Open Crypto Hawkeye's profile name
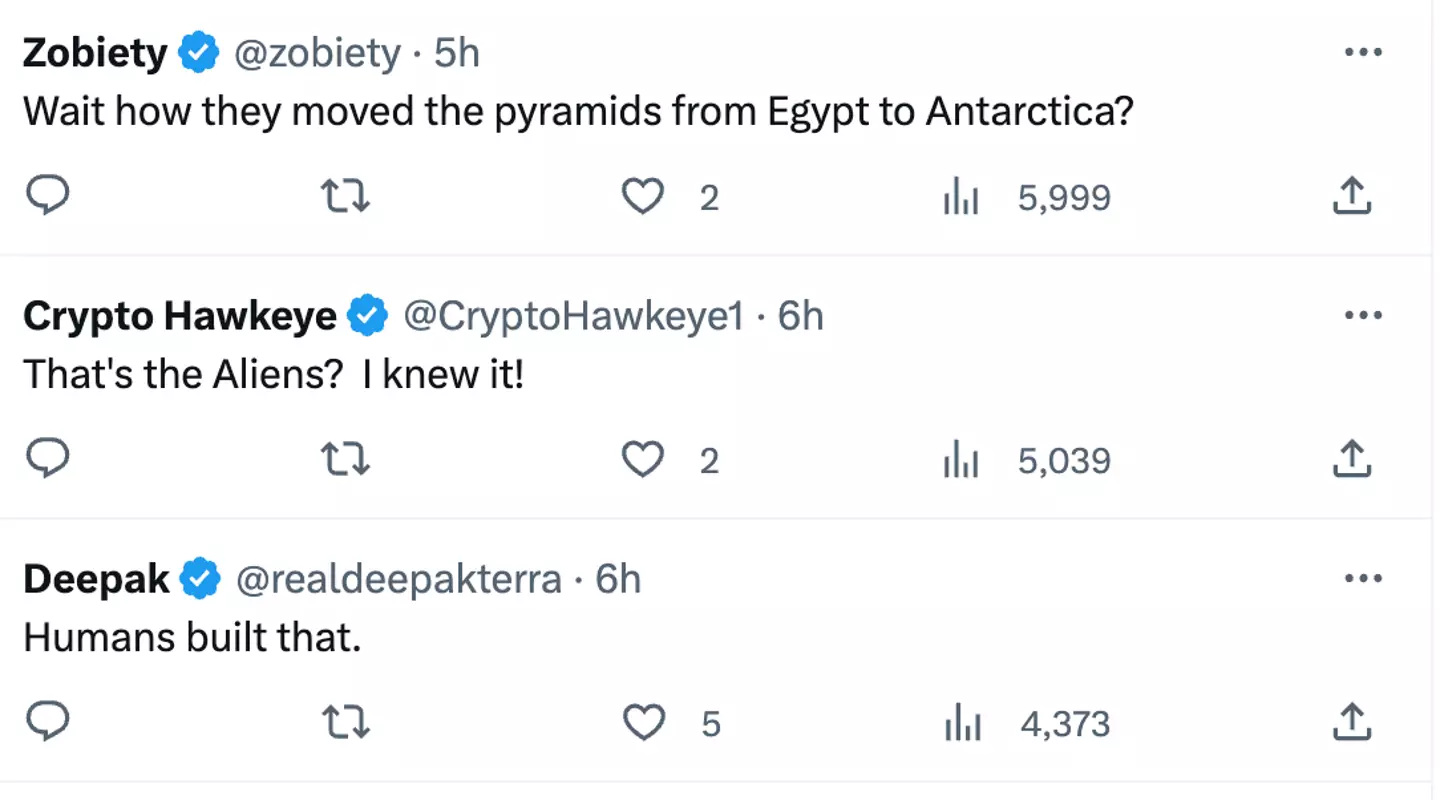This screenshot has height=800, width=1440. pos(180,316)
